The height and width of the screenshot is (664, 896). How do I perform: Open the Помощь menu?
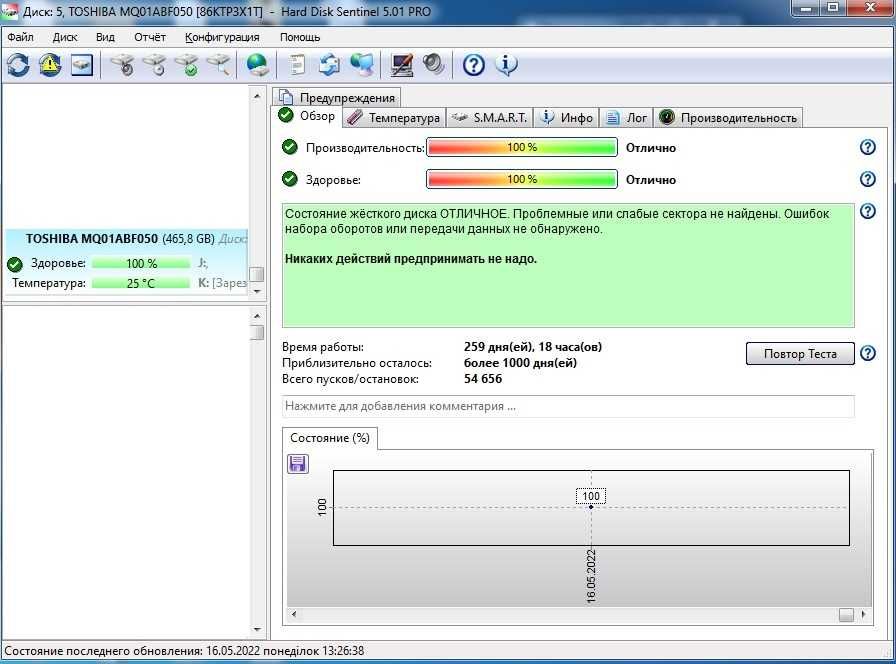(299, 37)
